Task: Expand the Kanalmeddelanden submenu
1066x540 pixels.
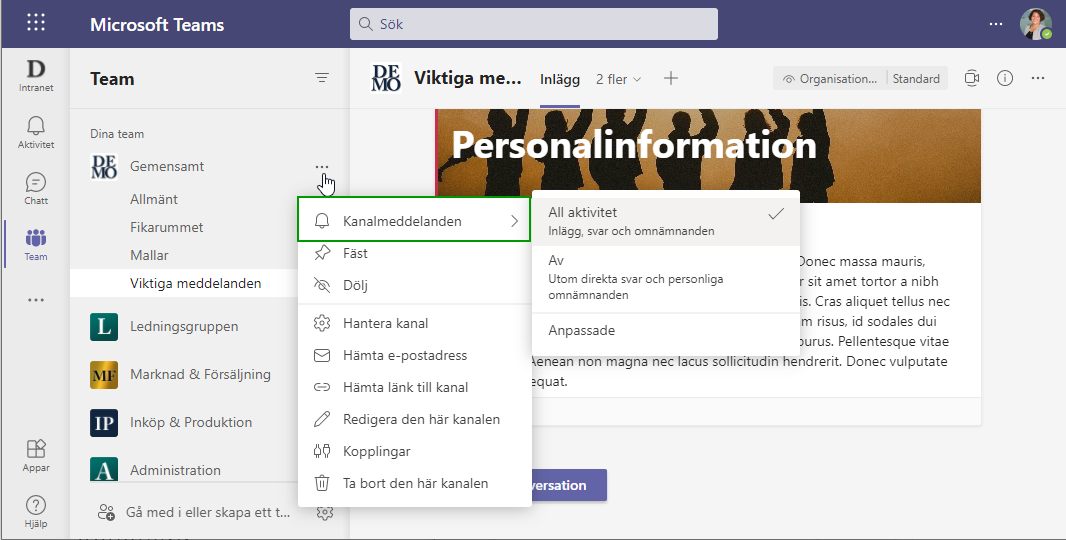Action: (x=414, y=221)
